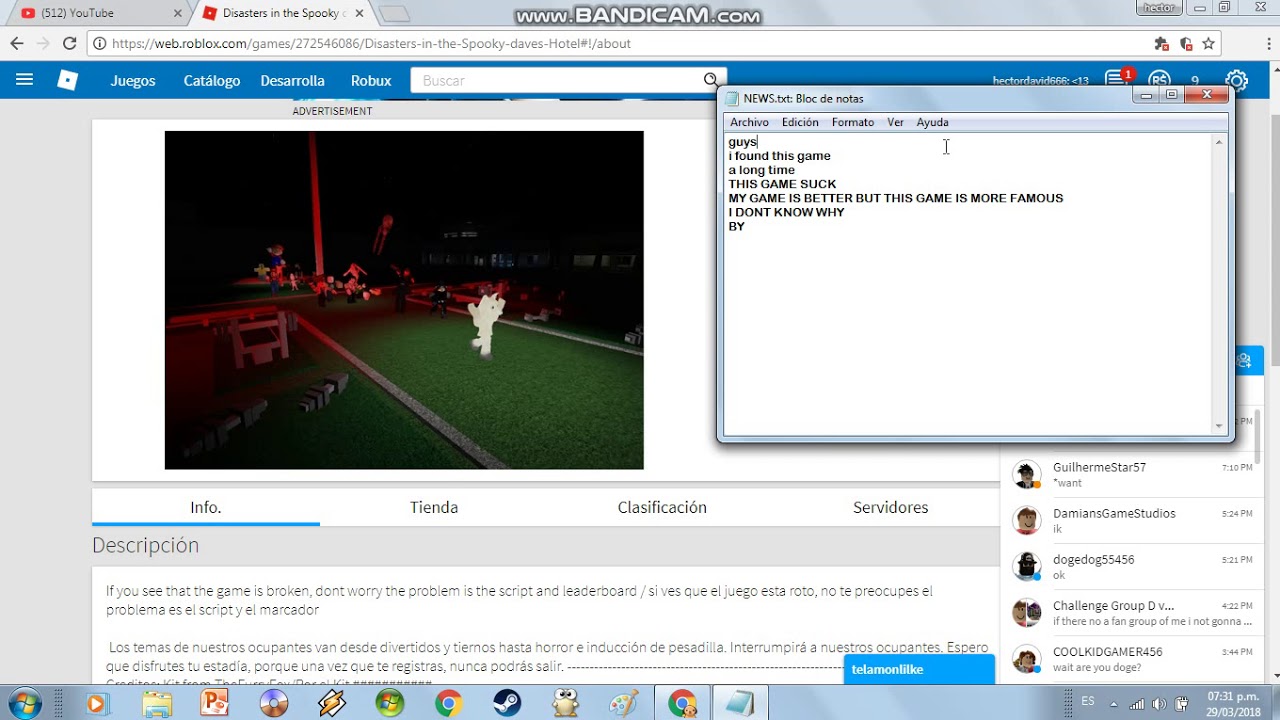Click the search magnifier icon
1280x720 pixels.
point(710,80)
